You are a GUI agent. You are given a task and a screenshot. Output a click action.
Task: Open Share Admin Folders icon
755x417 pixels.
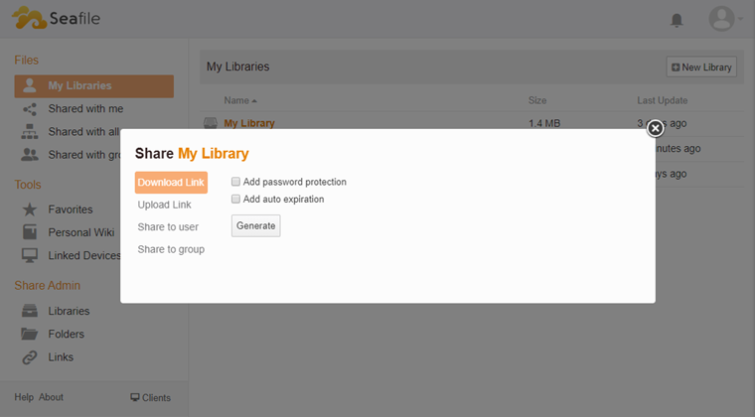coord(29,334)
